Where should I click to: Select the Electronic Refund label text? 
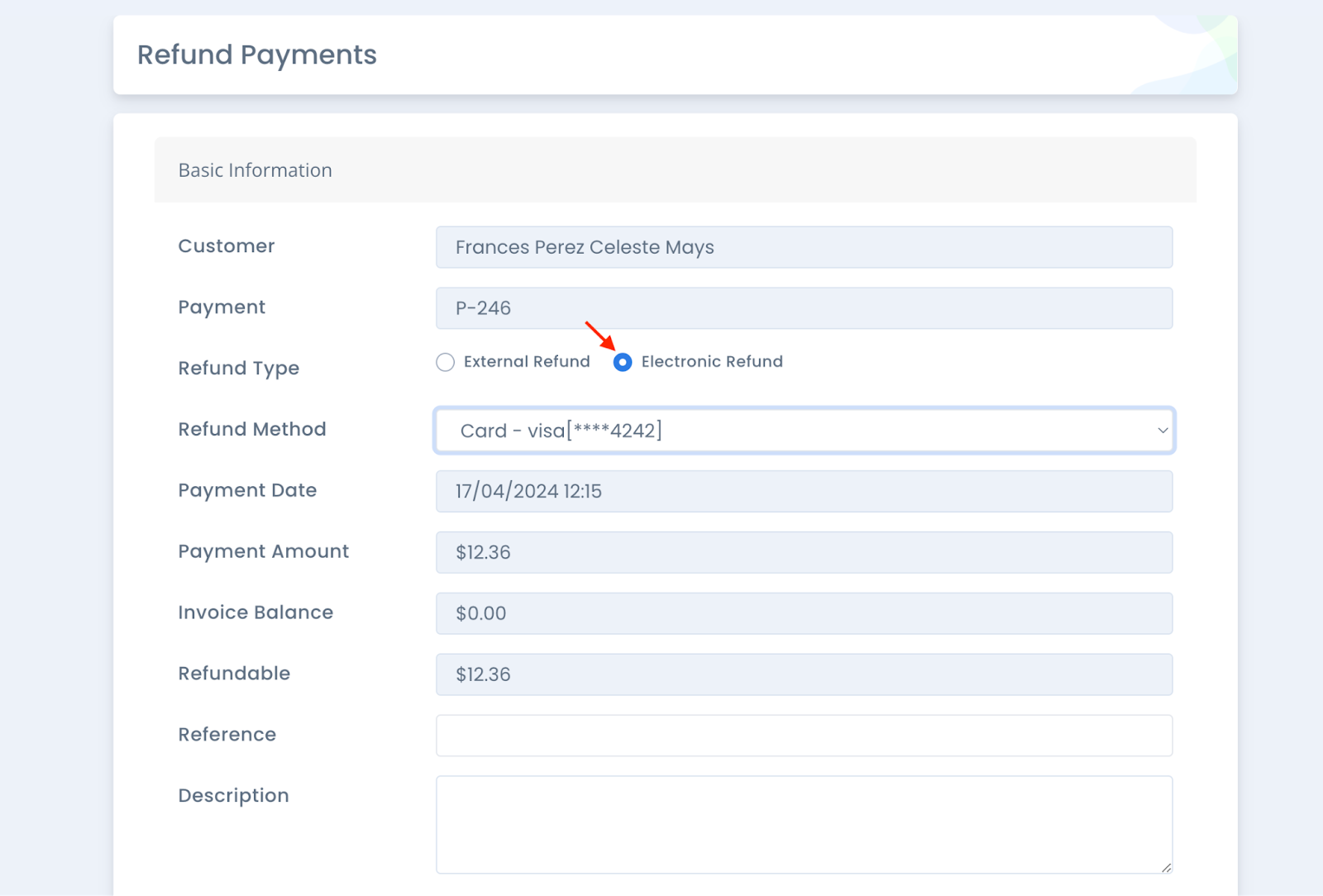tap(711, 361)
